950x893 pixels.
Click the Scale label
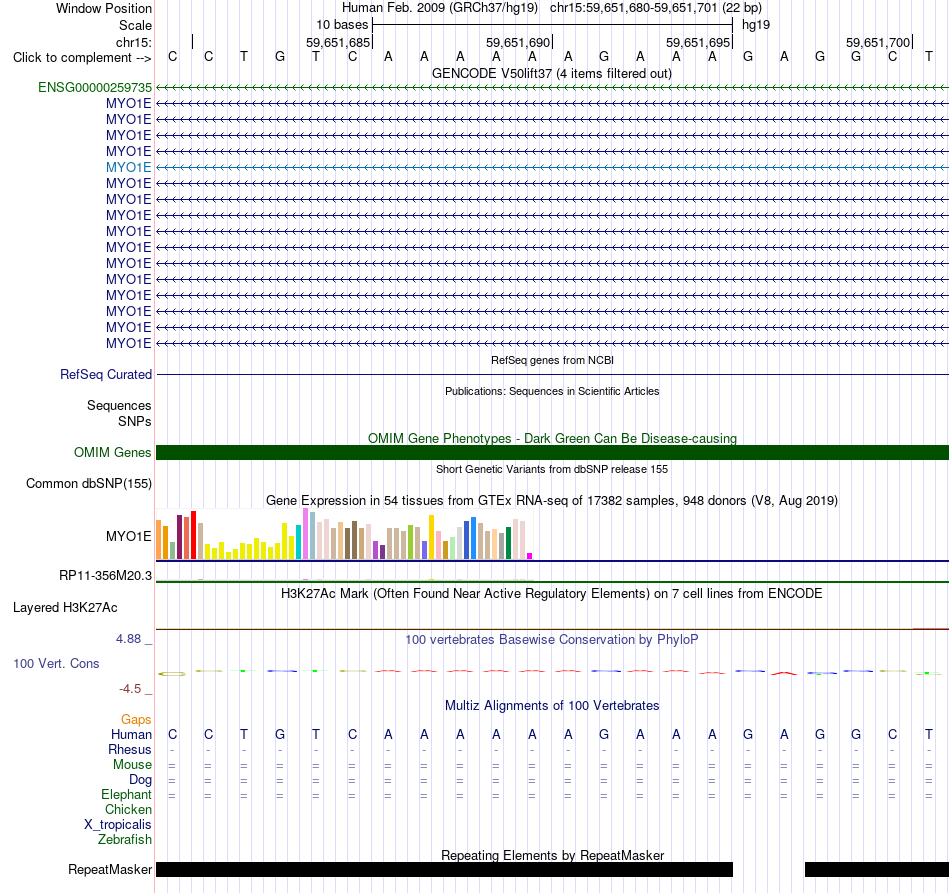coord(135,25)
